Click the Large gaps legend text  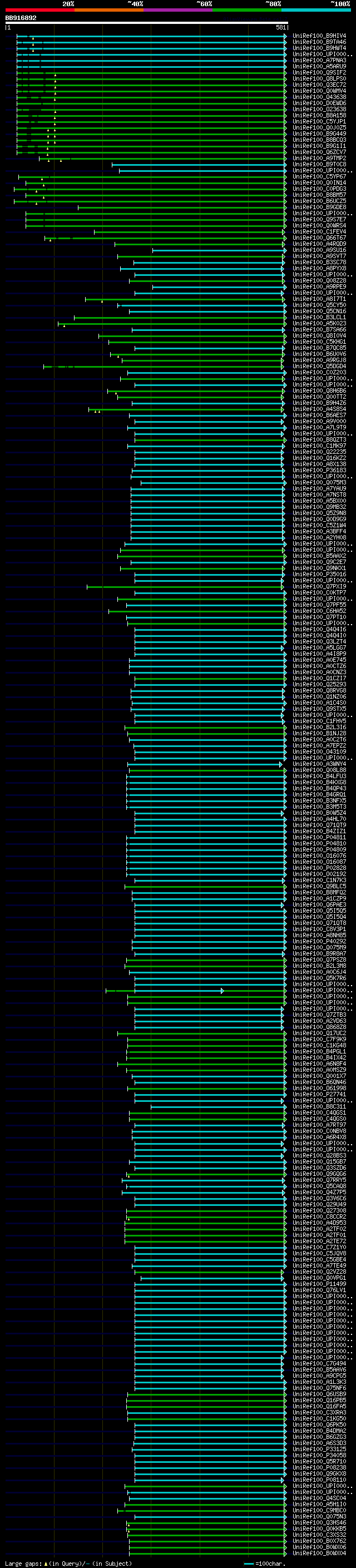pos(68,1564)
